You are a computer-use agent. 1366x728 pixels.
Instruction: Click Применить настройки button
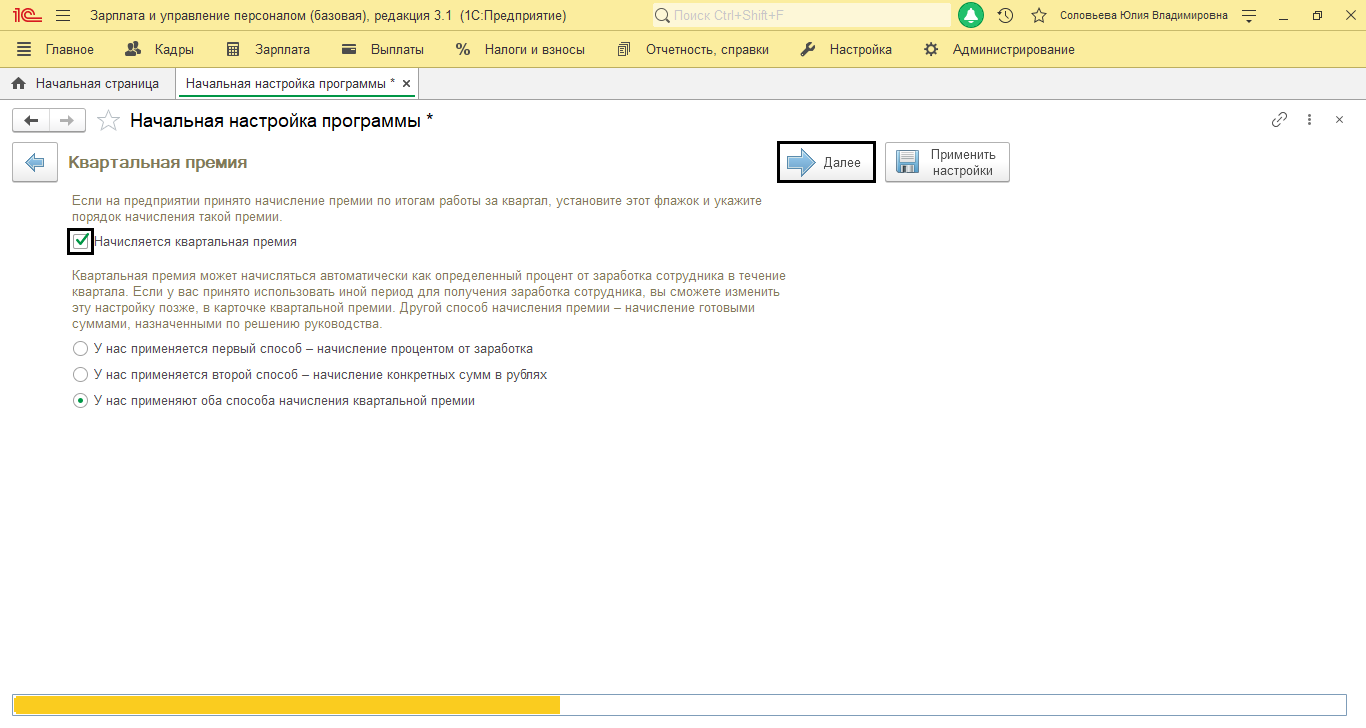coord(947,162)
